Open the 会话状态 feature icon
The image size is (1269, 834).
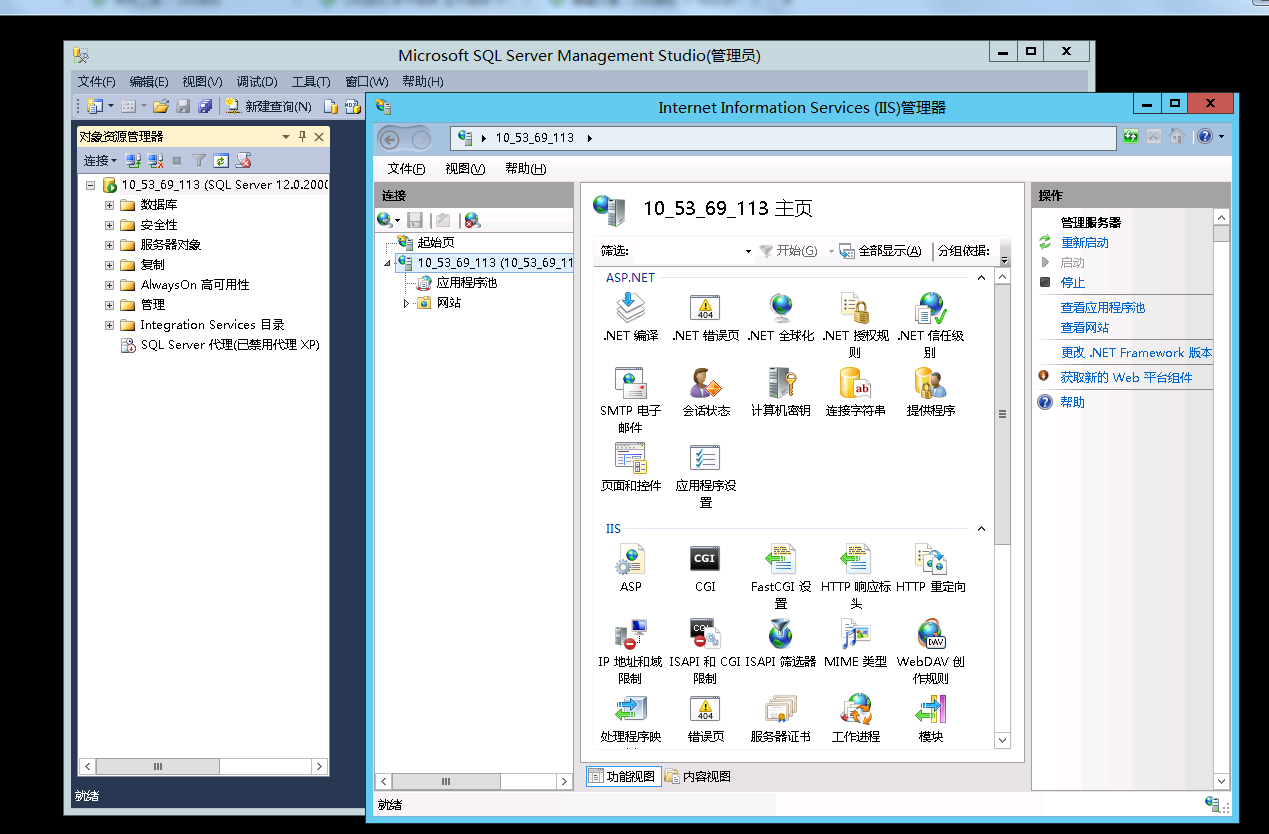(x=706, y=384)
